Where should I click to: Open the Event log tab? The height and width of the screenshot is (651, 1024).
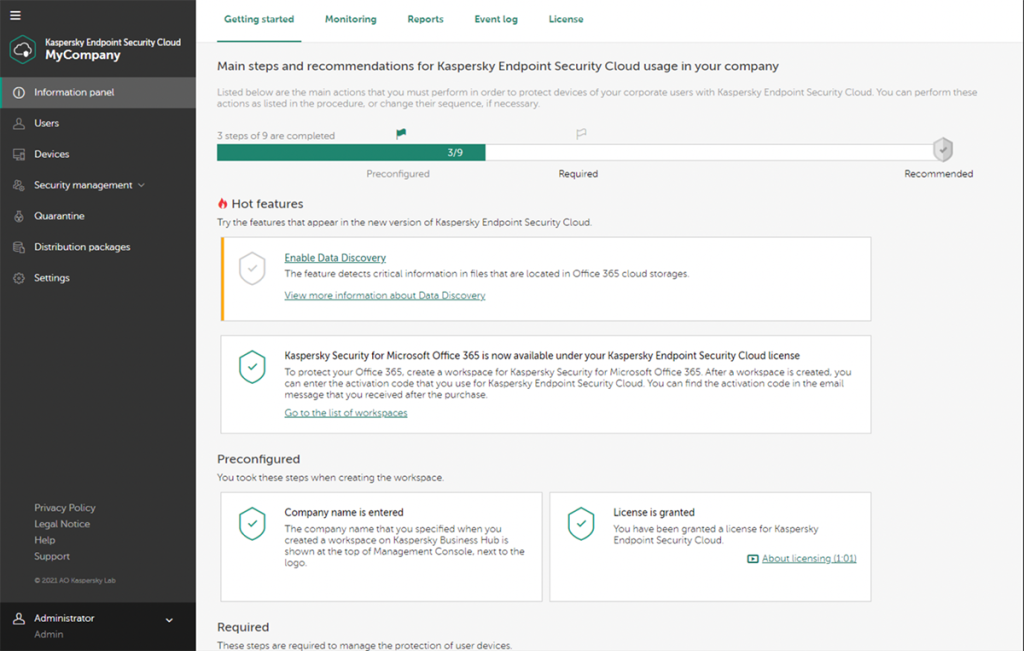496,20
